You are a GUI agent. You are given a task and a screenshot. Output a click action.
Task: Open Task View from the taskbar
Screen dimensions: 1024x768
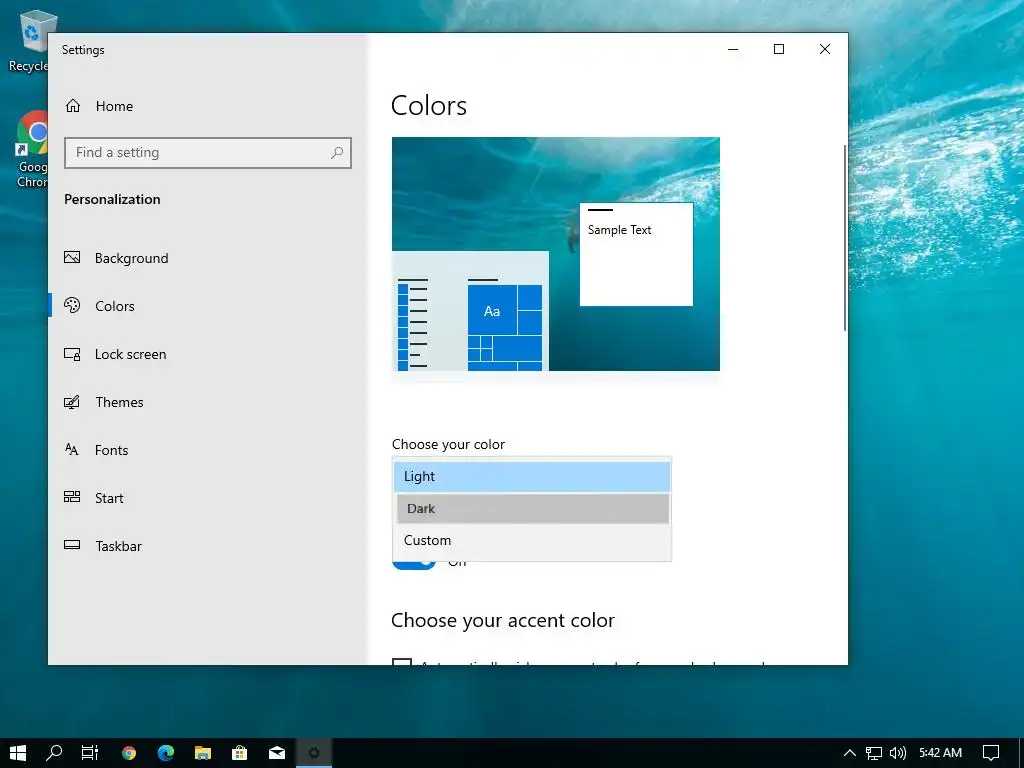(90, 753)
